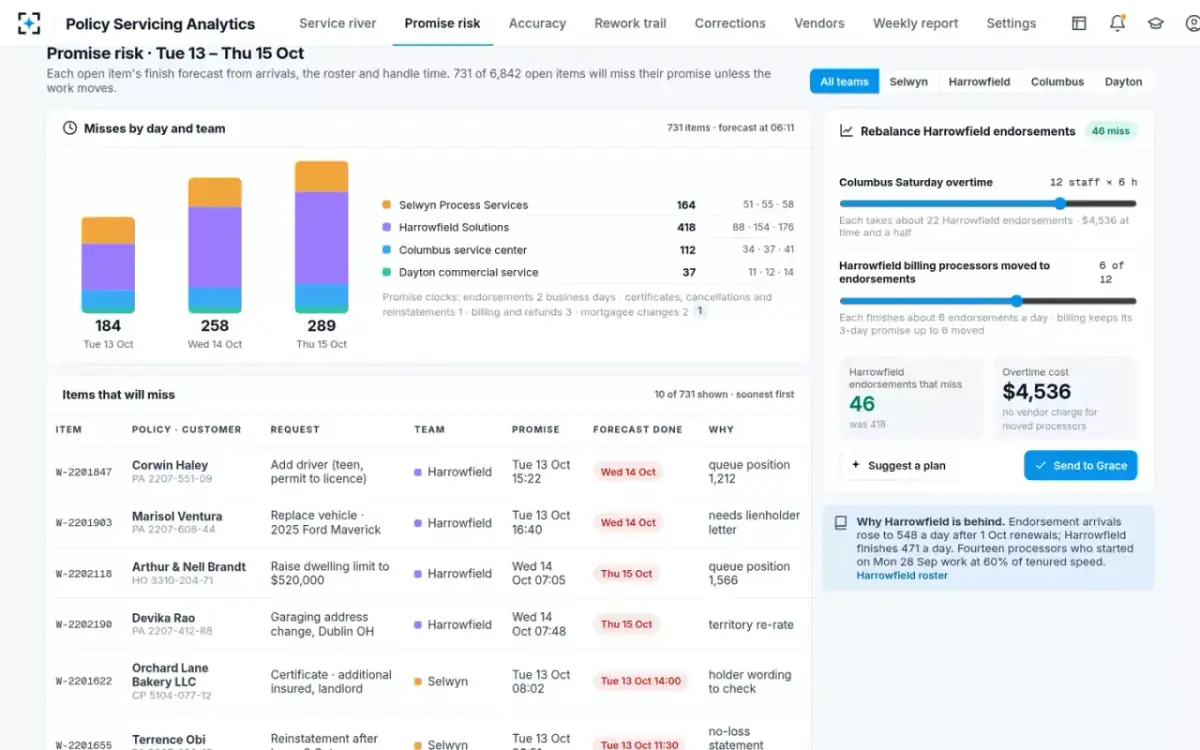Select customer Terrence Obi
The height and width of the screenshot is (750, 1200).
click(169, 740)
